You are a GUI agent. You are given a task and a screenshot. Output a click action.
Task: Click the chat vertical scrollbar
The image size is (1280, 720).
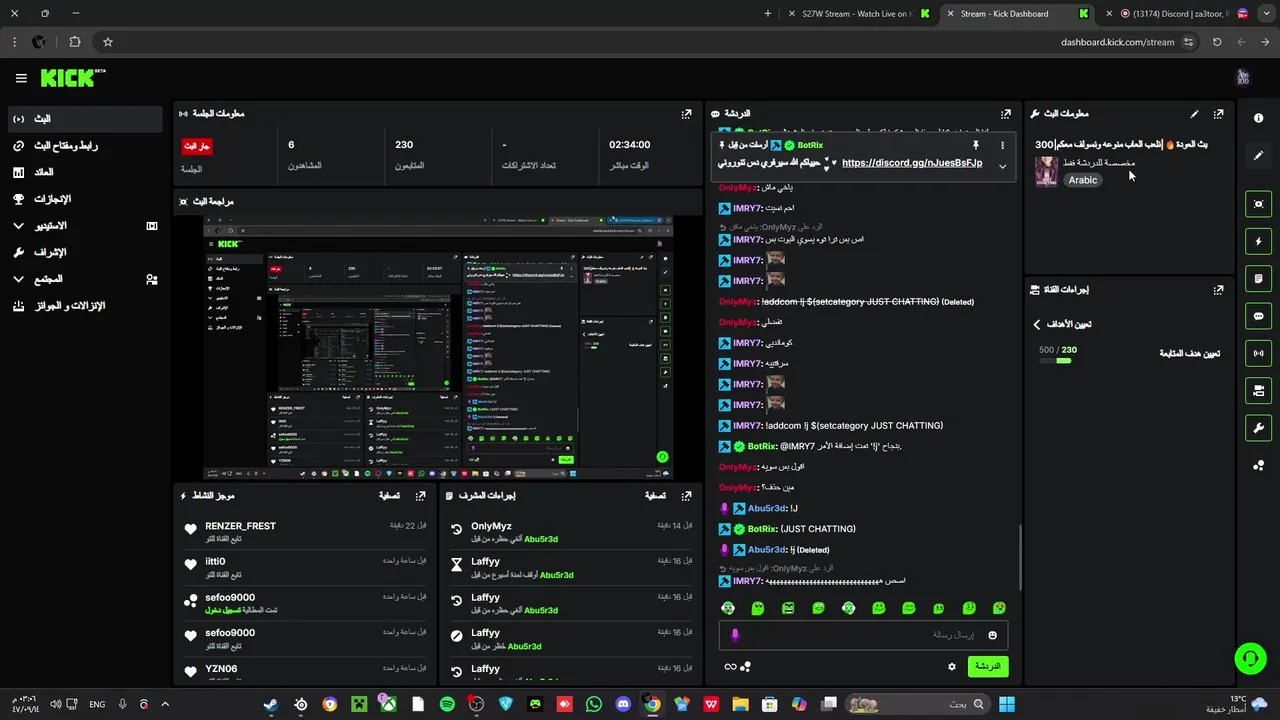point(1020,557)
